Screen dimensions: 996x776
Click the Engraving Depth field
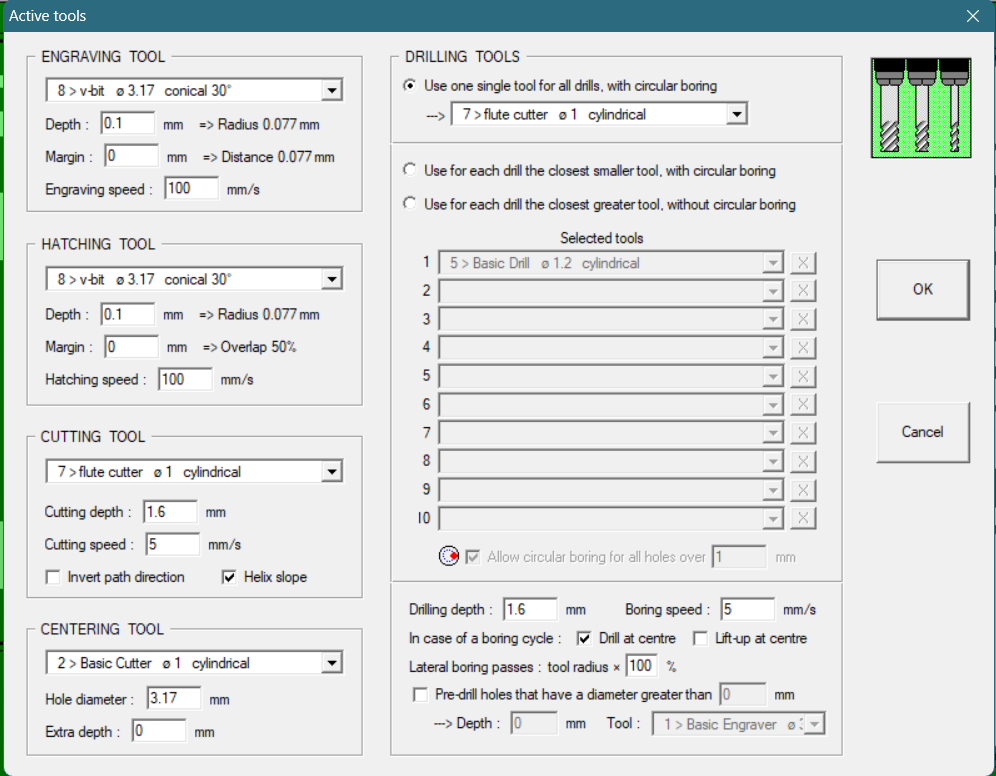(127, 123)
